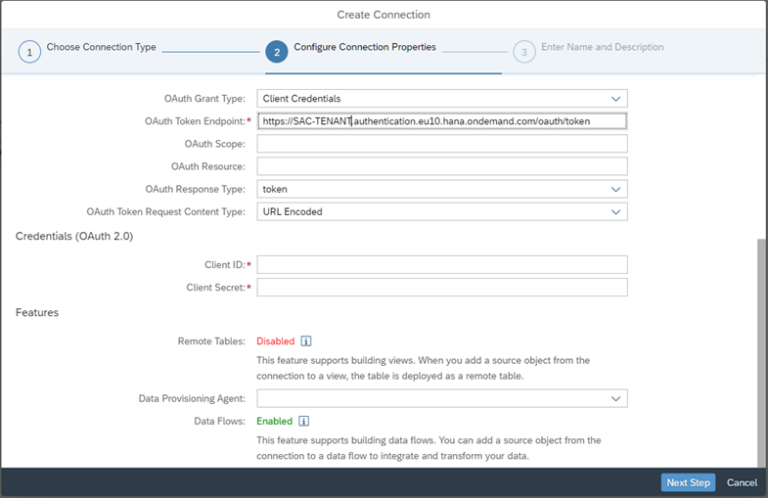Go to step 1 circle icon

pos(29,52)
